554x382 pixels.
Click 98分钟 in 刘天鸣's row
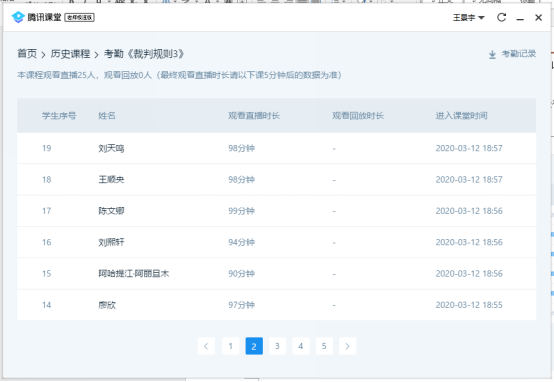(x=242, y=148)
